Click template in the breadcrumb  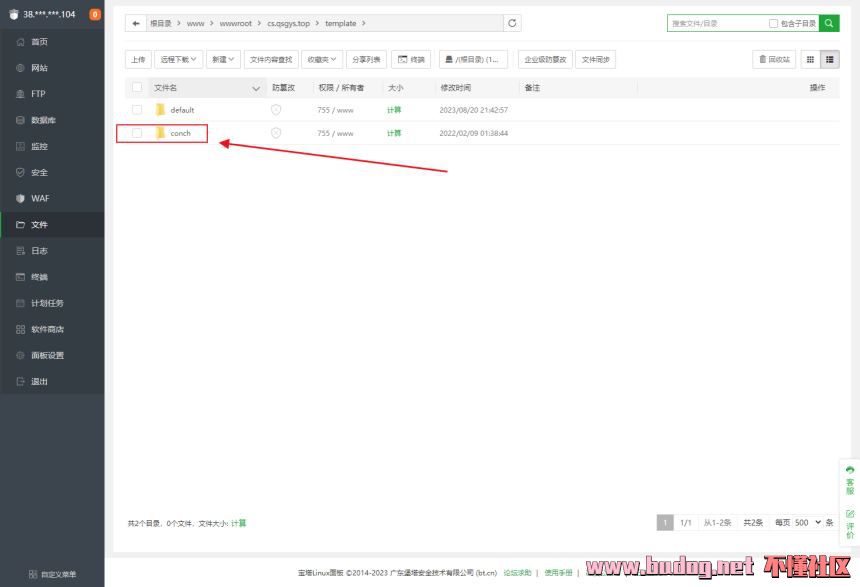341,24
